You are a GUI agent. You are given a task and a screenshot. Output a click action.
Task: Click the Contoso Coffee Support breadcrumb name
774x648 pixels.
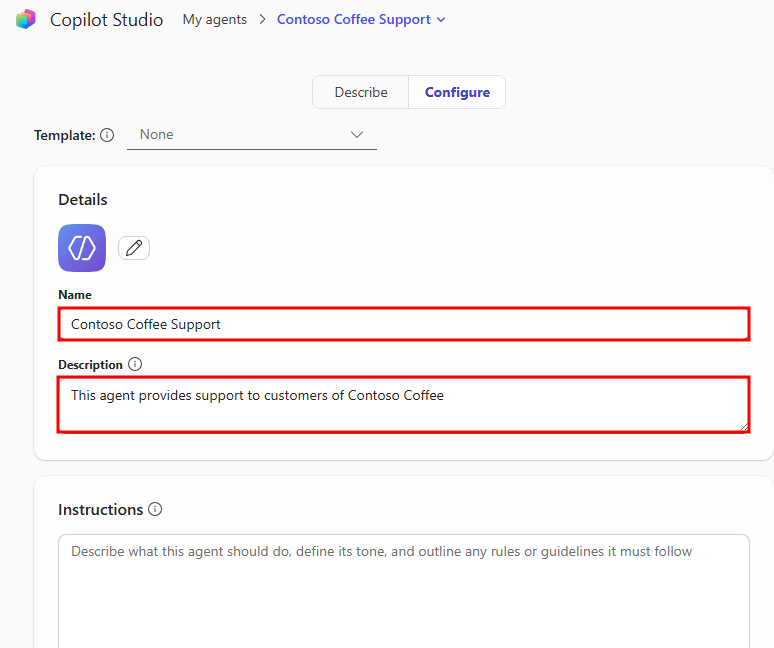pyautogui.click(x=354, y=19)
